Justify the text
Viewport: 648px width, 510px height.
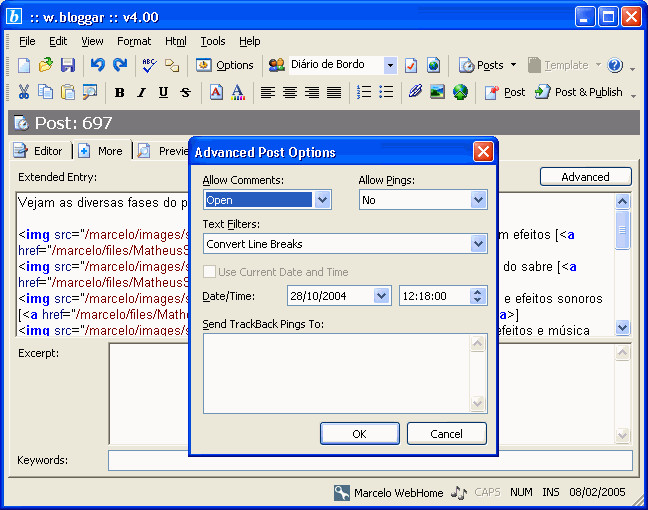pos(334,92)
